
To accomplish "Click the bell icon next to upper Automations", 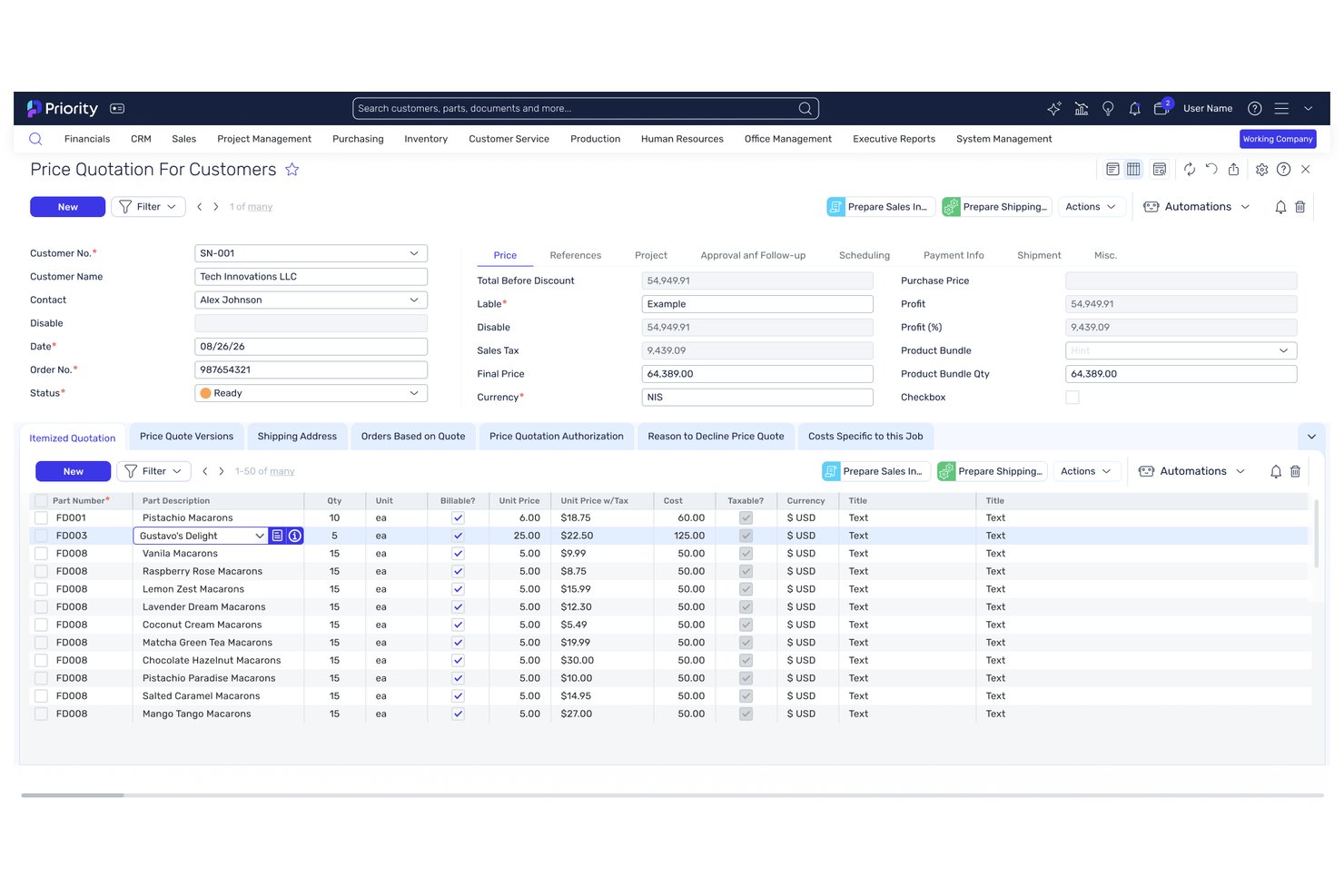I will point(1280,207).
